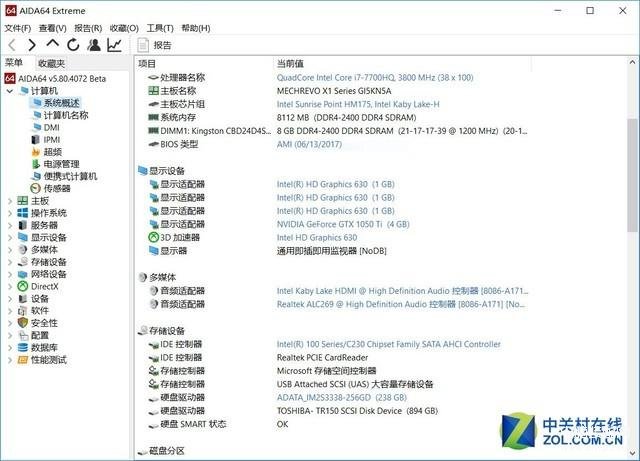Select 计算机名称 in the tree
640x461 pixels.
click(66, 115)
